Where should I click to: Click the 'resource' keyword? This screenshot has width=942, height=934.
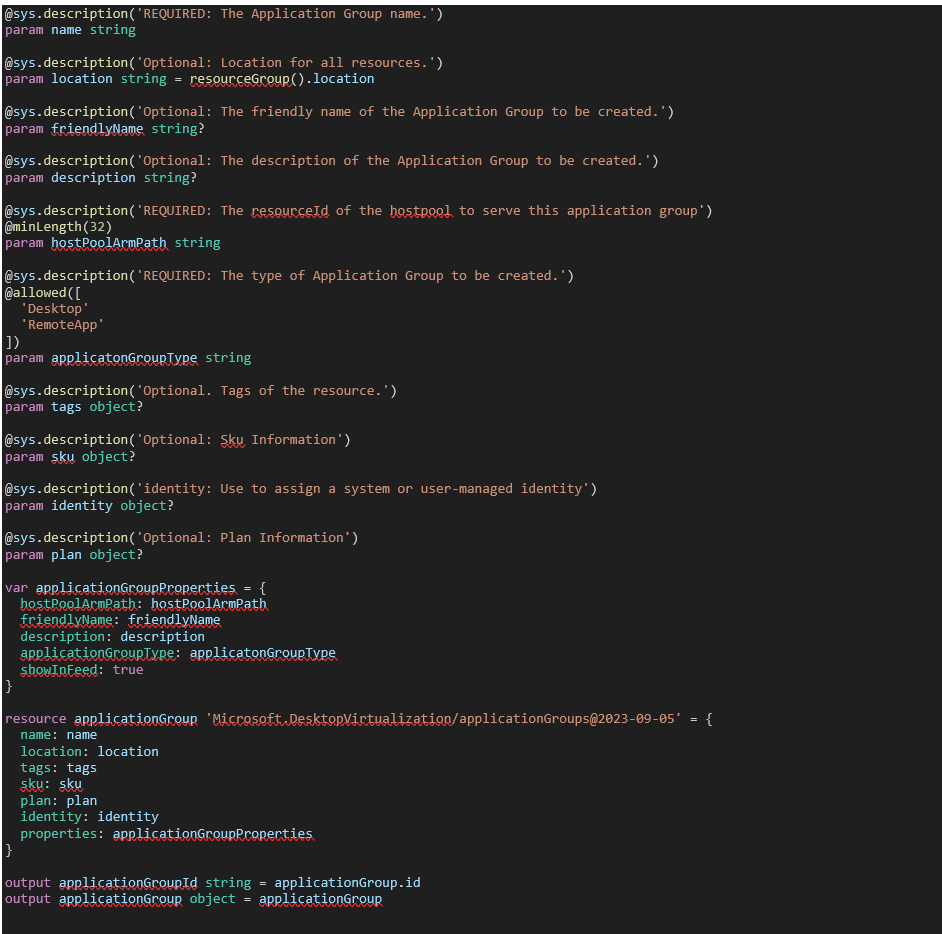point(35,718)
